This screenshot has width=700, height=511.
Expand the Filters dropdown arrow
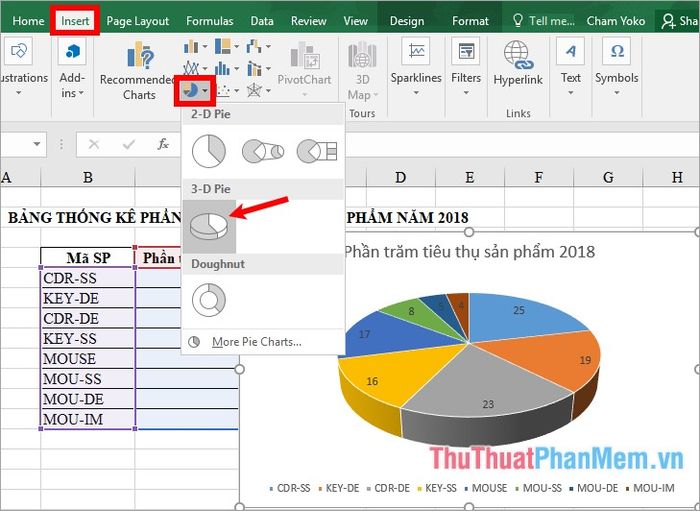click(x=466, y=93)
